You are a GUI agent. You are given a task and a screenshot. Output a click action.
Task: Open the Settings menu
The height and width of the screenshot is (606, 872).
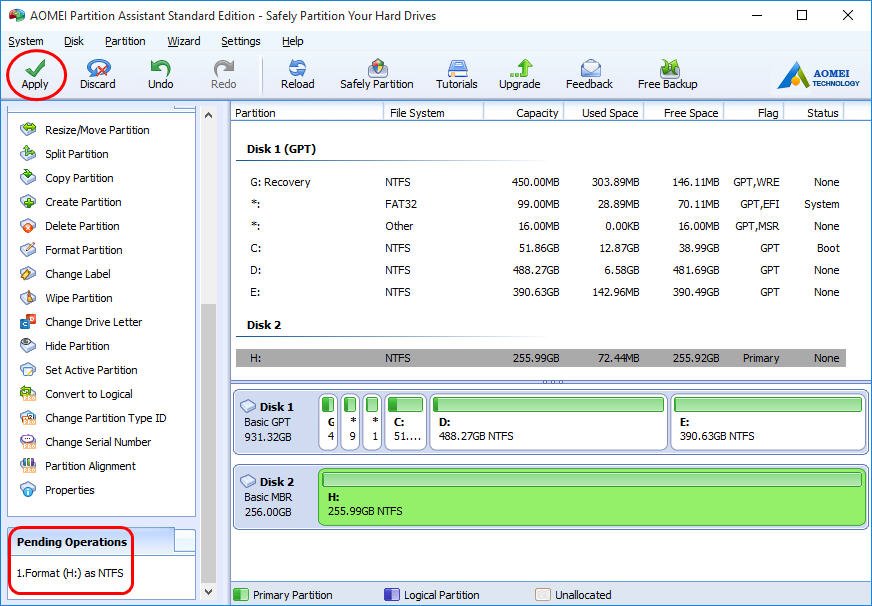click(241, 41)
